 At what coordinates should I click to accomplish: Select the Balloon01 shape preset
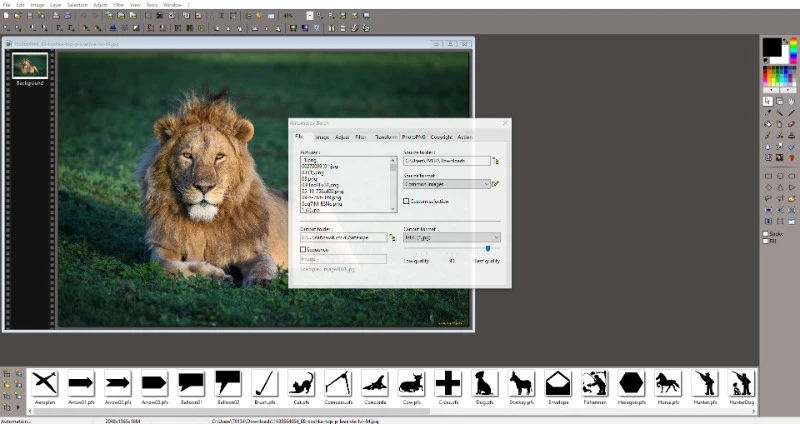click(x=191, y=382)
